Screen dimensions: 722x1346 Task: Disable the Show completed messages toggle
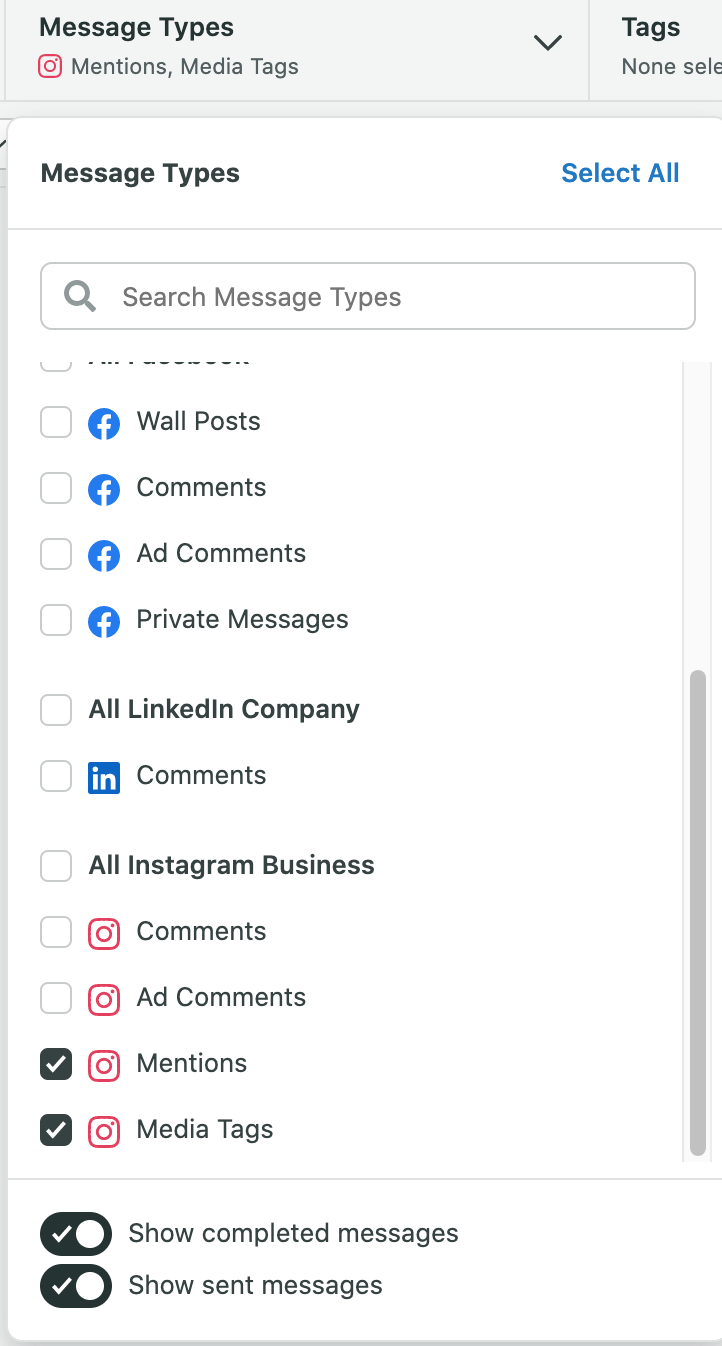point(76,1234)
